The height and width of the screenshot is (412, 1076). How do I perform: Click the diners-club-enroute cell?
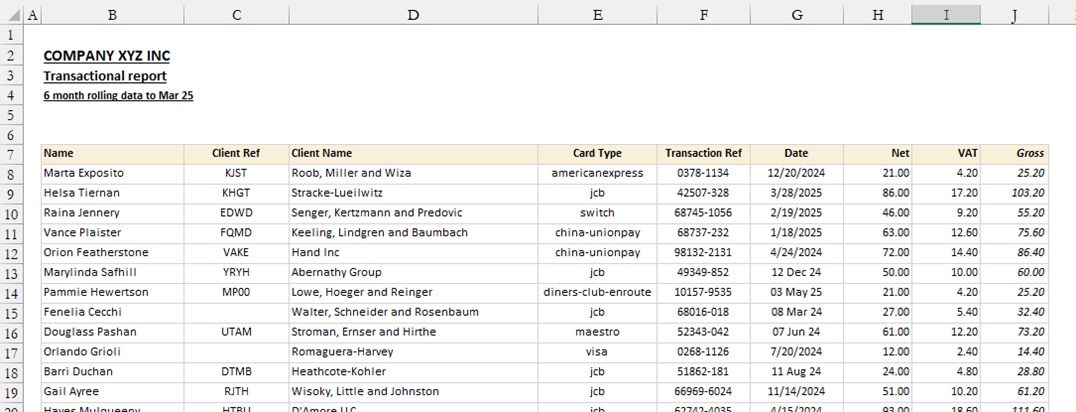[x=597, y=292]
